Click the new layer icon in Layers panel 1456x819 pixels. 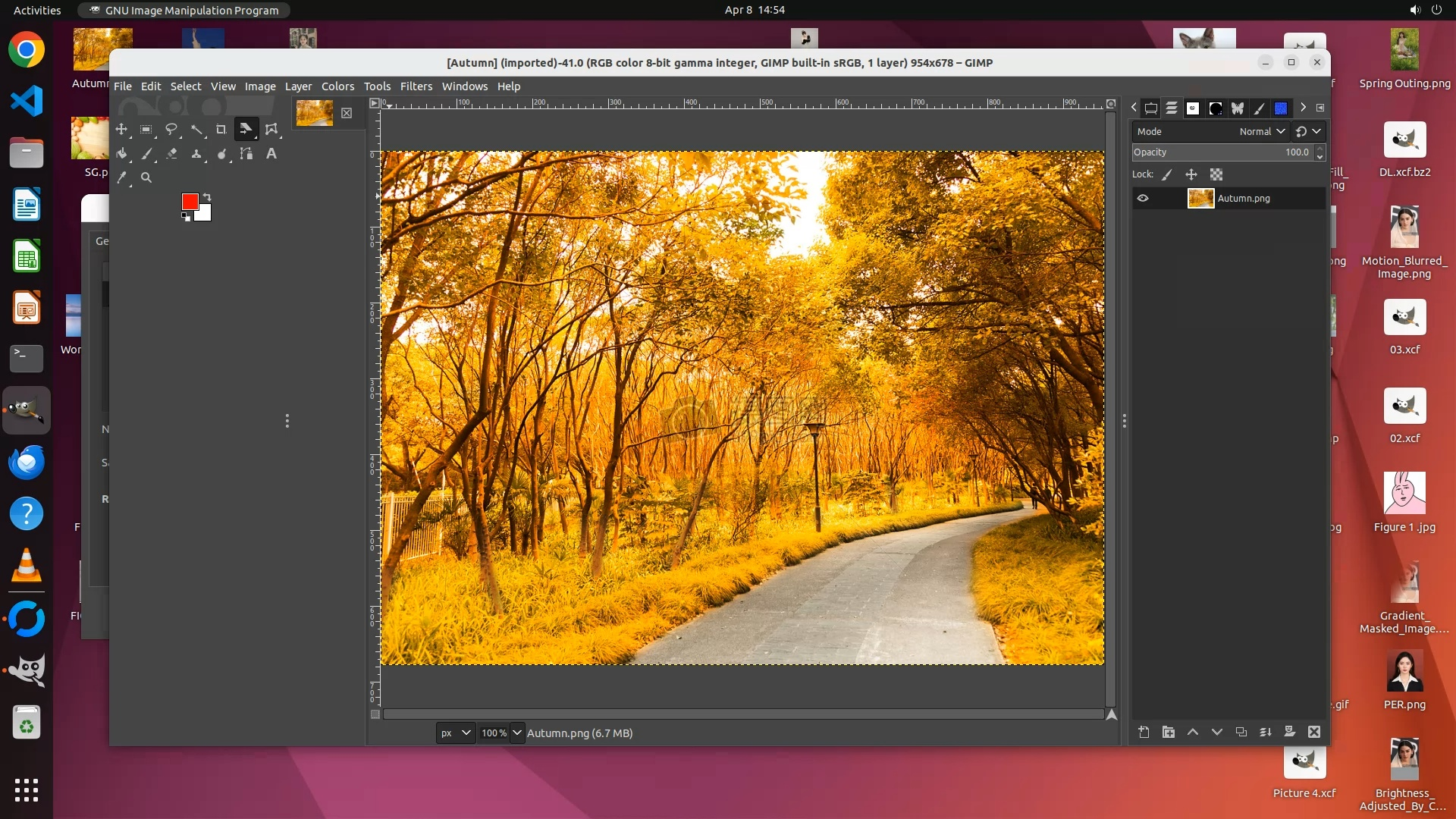click(x=1144, y=732)
